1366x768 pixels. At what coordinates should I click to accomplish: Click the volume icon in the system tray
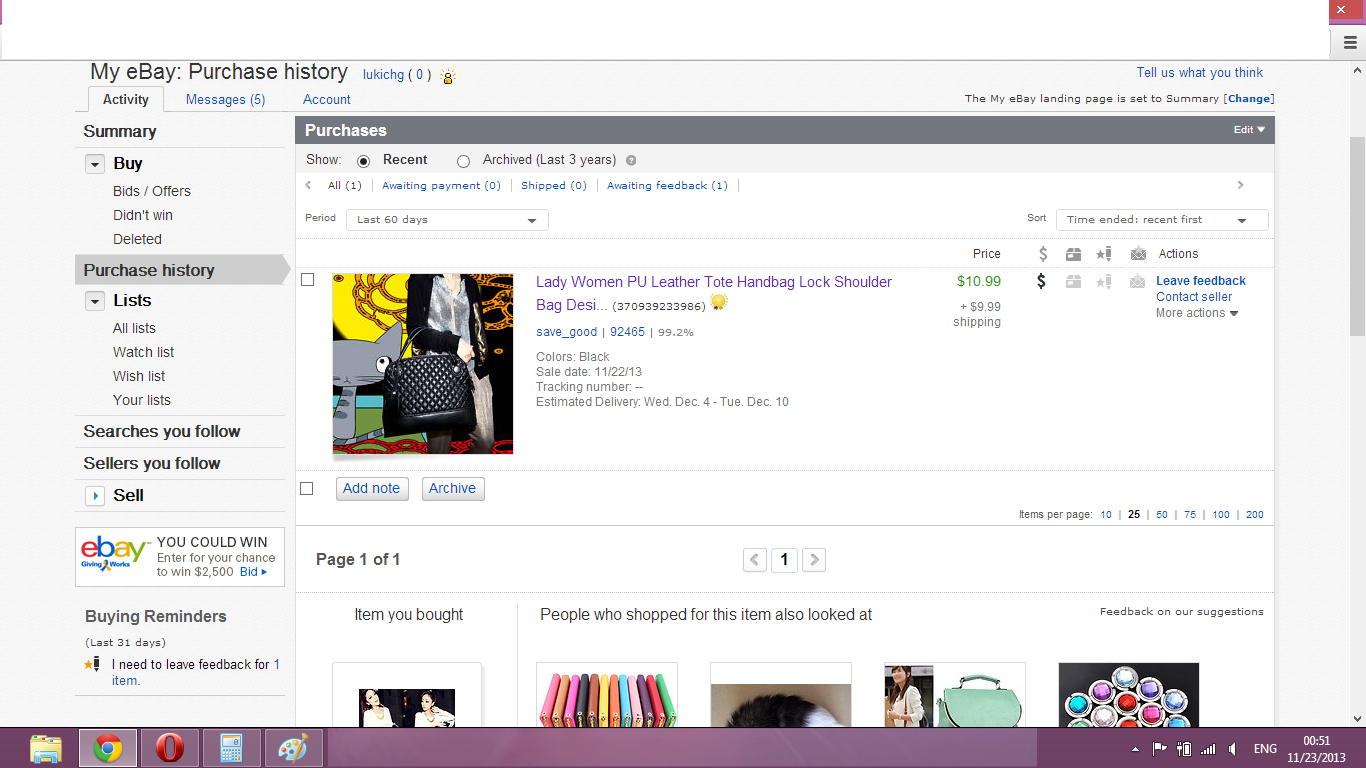tap(1233, 749)
